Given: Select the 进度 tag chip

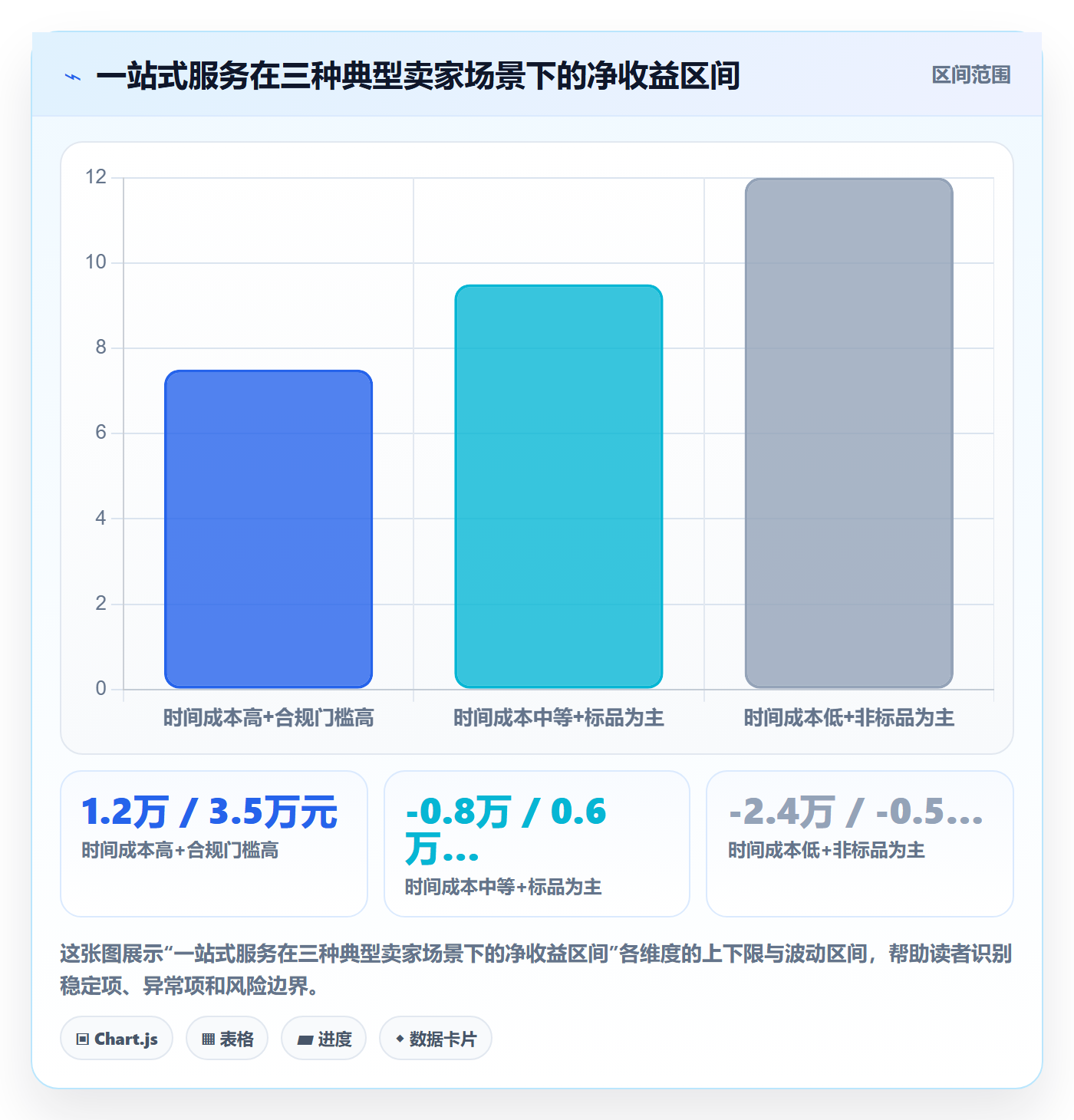Looking at the screenshot, I should click(324, 1039).
